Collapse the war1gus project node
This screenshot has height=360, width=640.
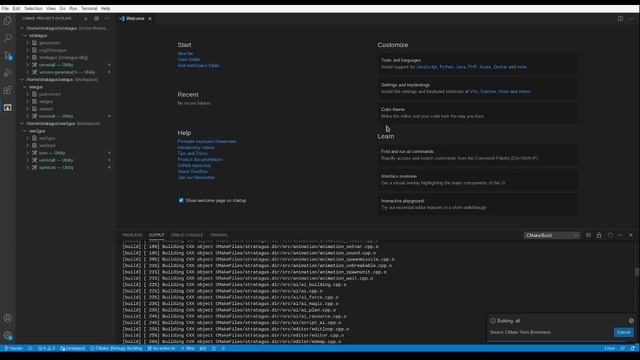click(24, 131)
